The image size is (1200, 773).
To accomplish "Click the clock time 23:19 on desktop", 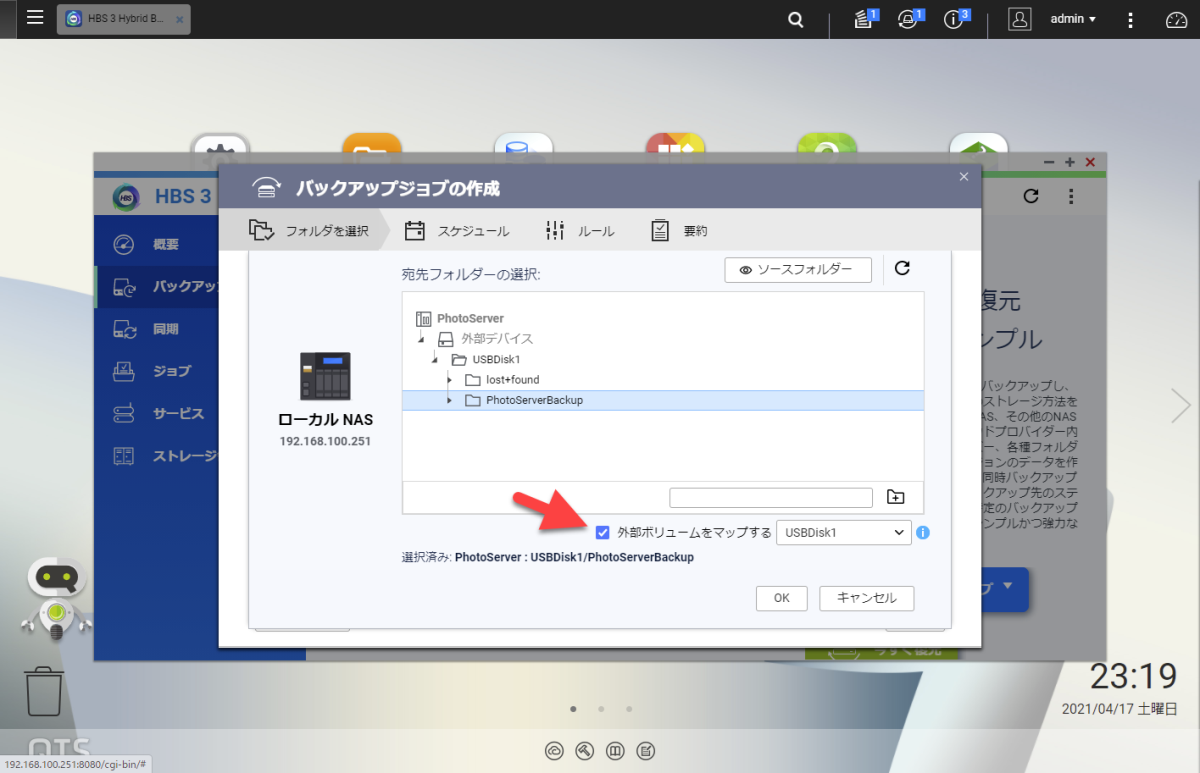I will pyautogui.click(x=1133, y=677).
